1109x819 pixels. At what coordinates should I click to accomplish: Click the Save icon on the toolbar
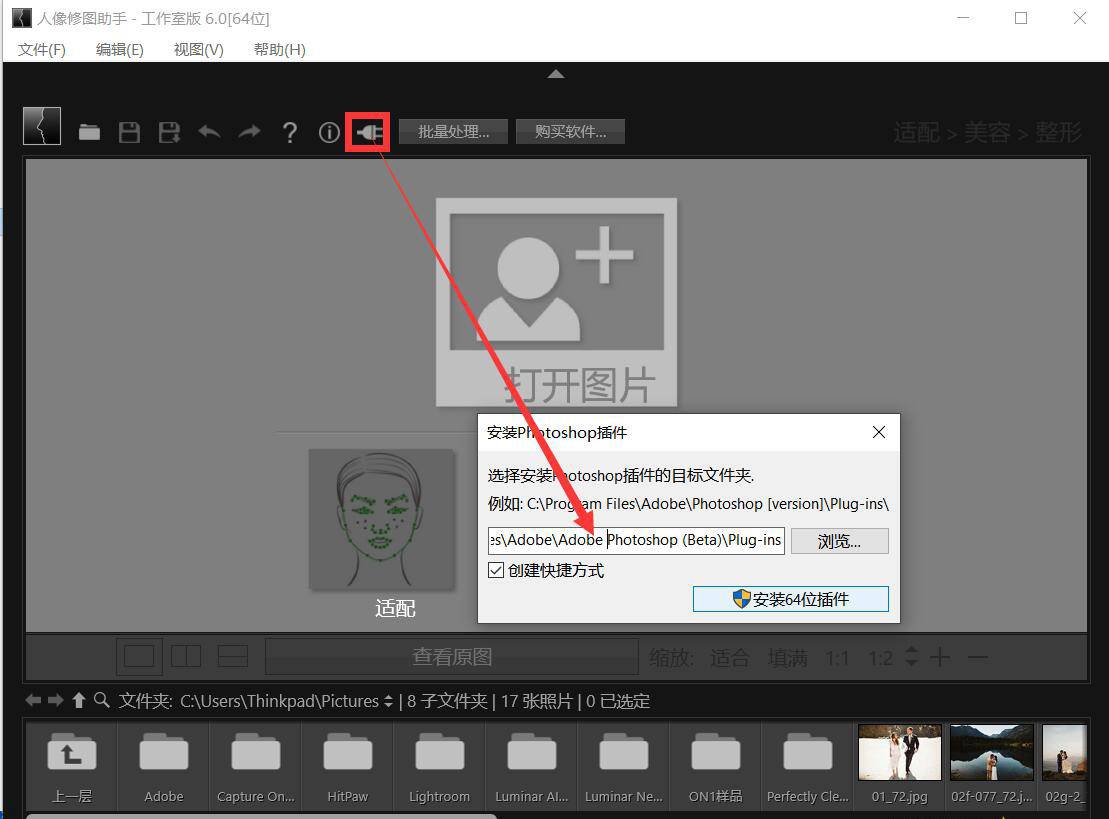click(x=129, y=131)
